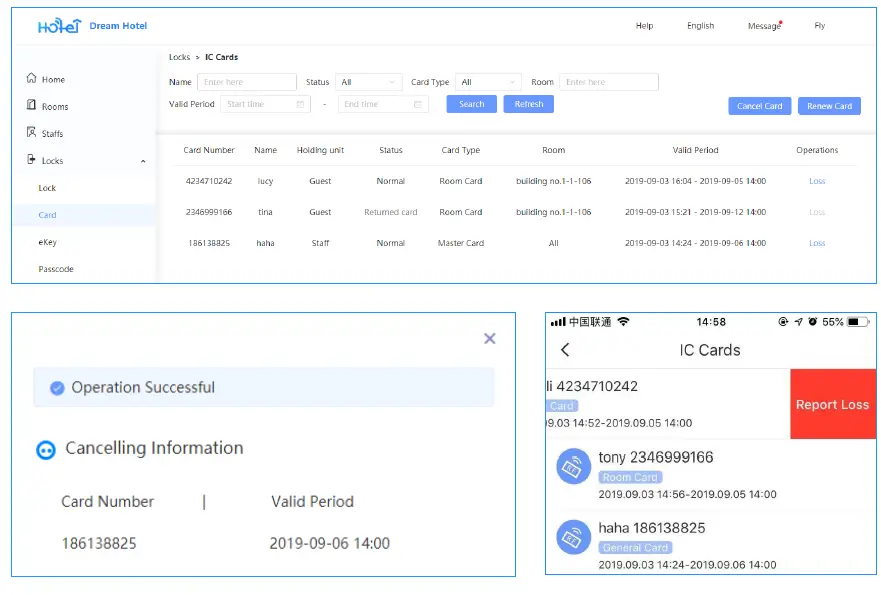Open the Status dropdown

tap(368, 82)
